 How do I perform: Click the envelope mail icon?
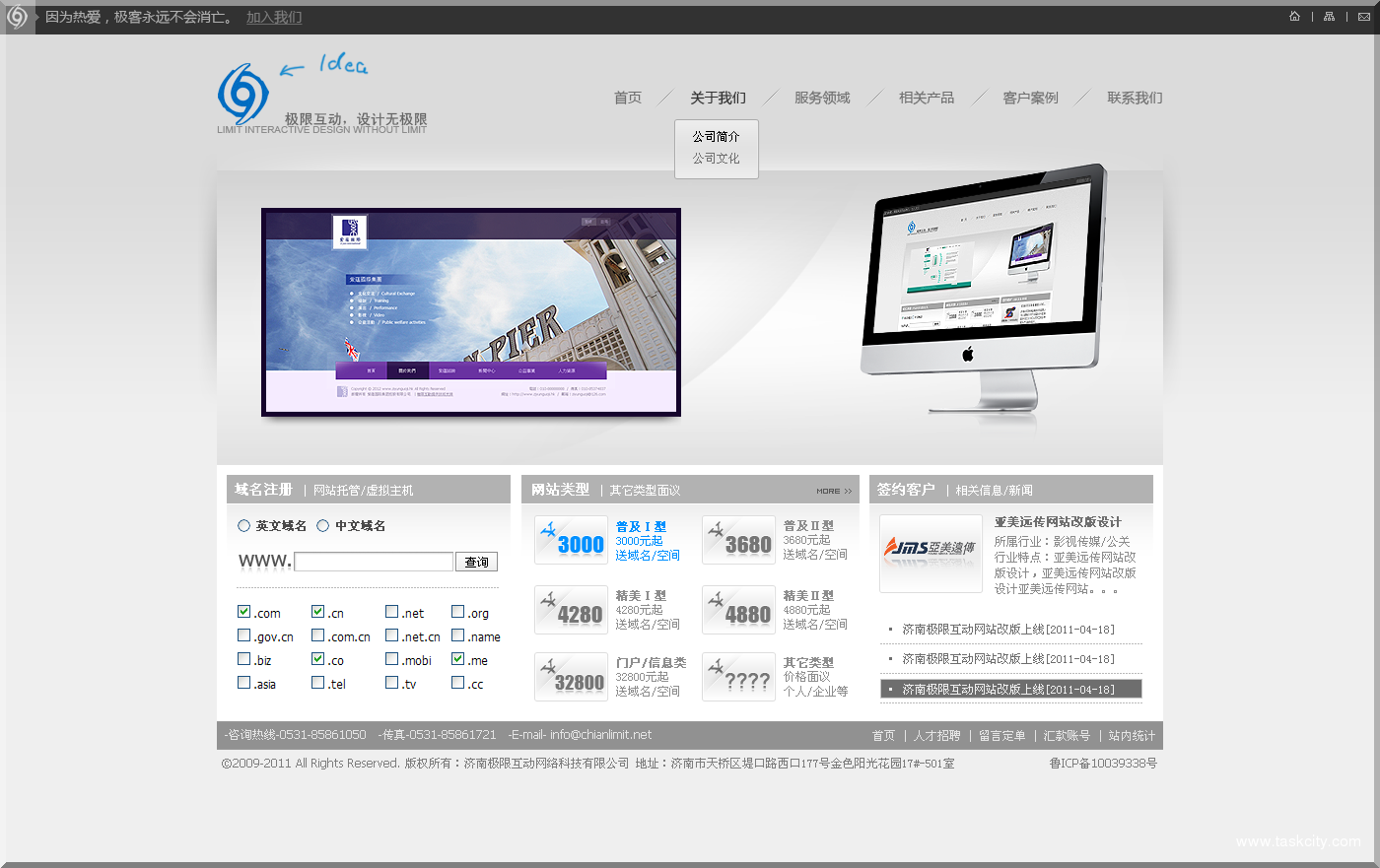(1364, 17)
